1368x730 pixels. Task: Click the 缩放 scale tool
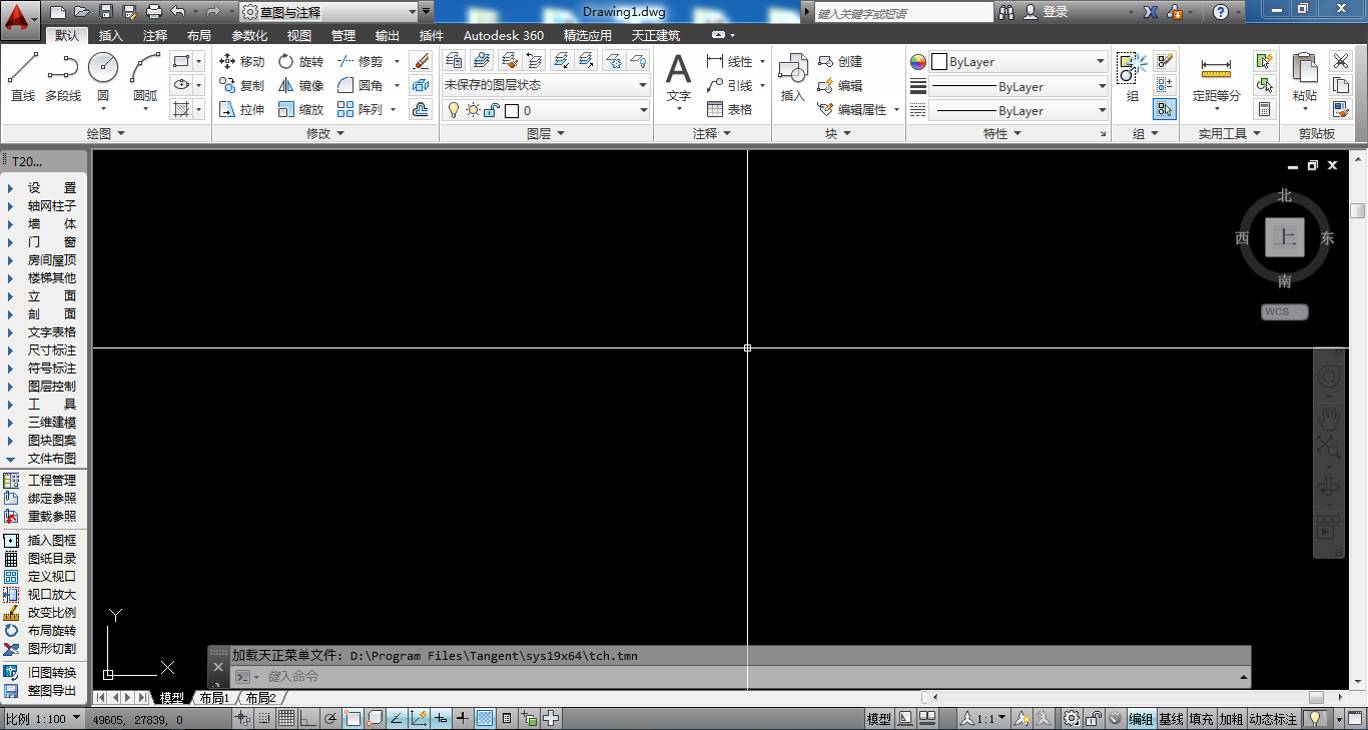tap(301, 109)
